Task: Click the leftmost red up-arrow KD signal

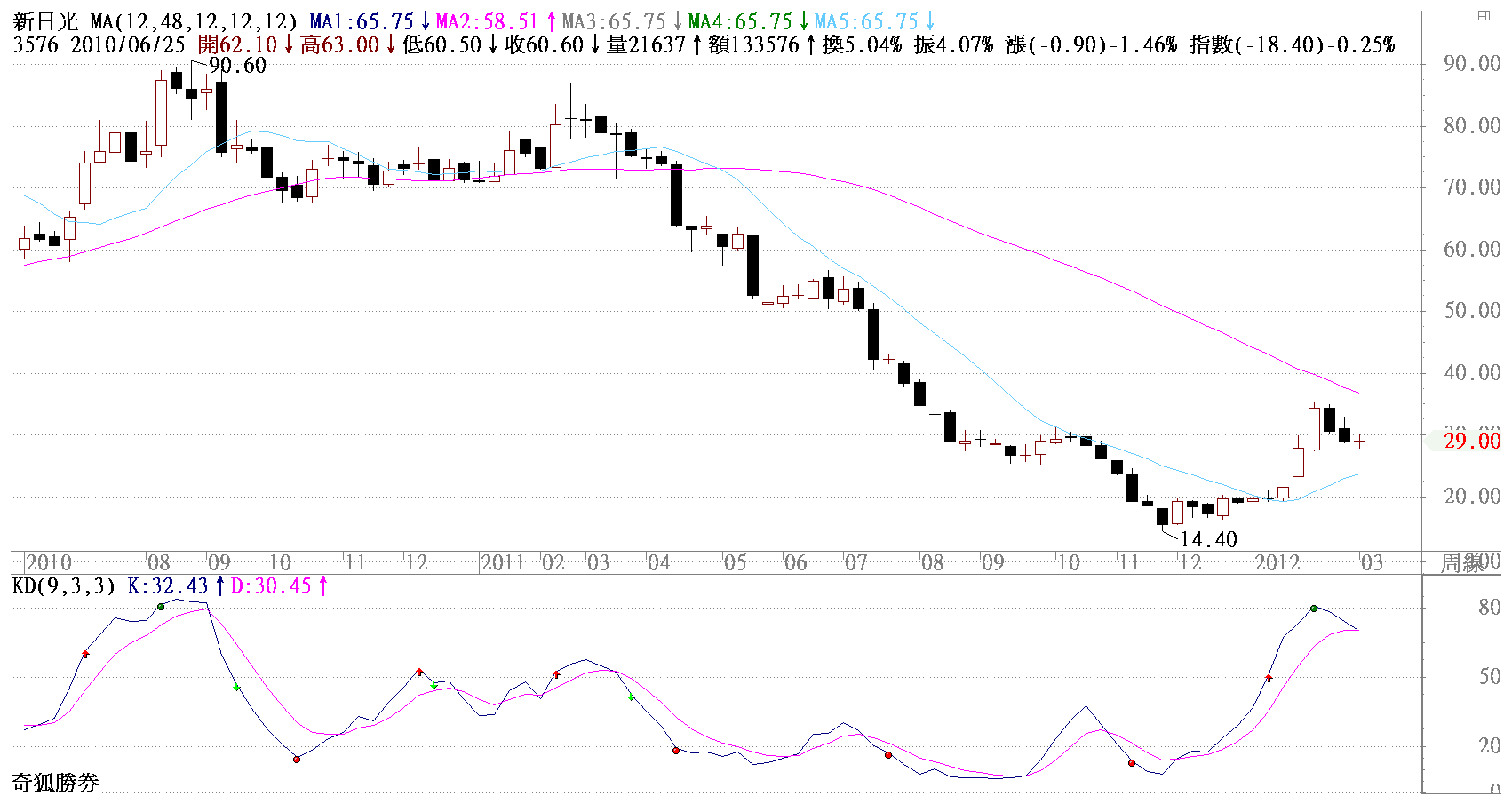Action: click(86, 654)
